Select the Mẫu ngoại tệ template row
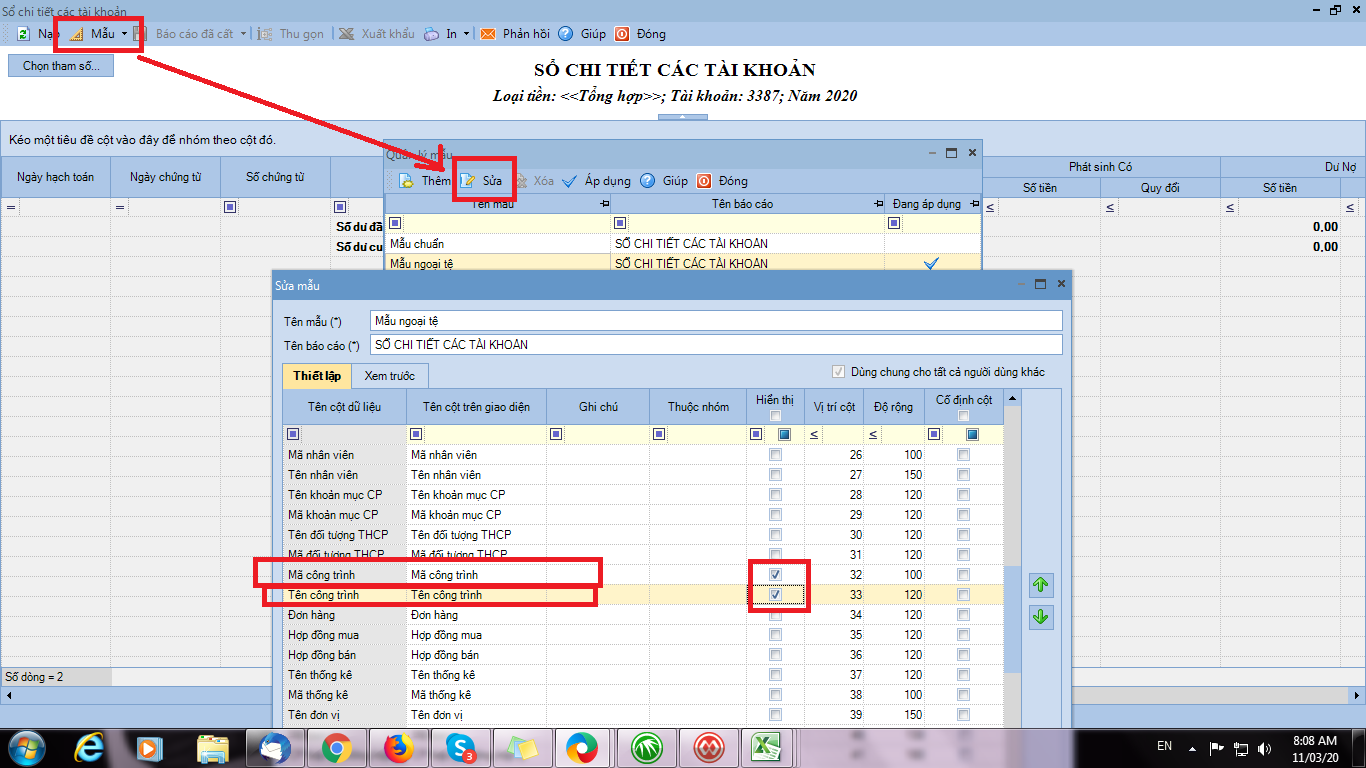Viewport: 1366px width, 768px height. (x=683, y=263)
